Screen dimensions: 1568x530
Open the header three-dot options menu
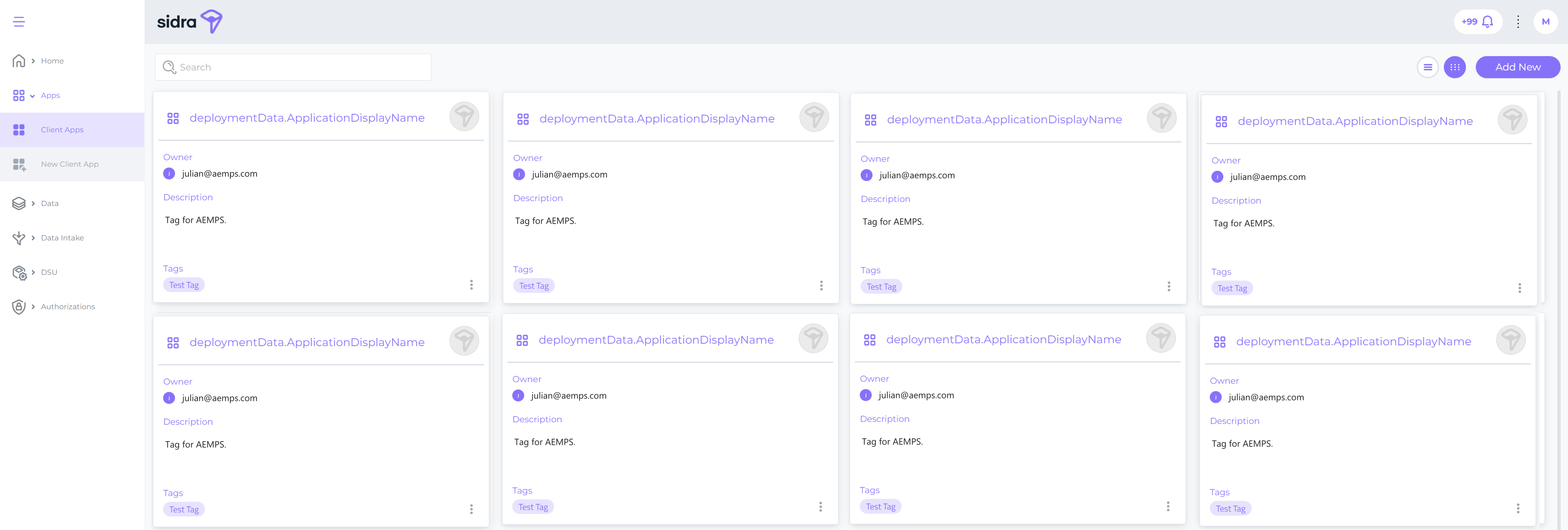point(1518,22)
